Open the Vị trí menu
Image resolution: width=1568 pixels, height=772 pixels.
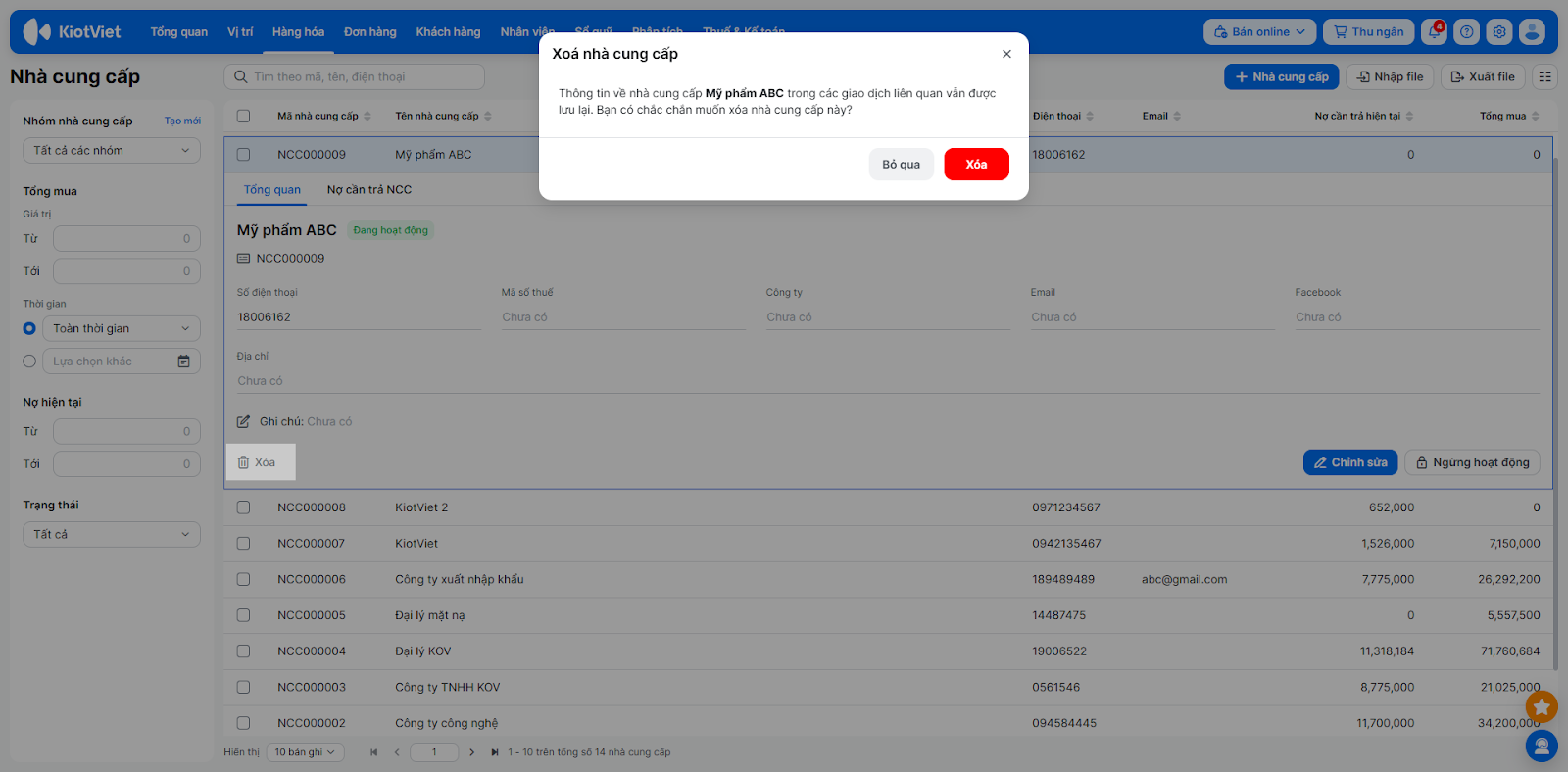coord(240,32)
